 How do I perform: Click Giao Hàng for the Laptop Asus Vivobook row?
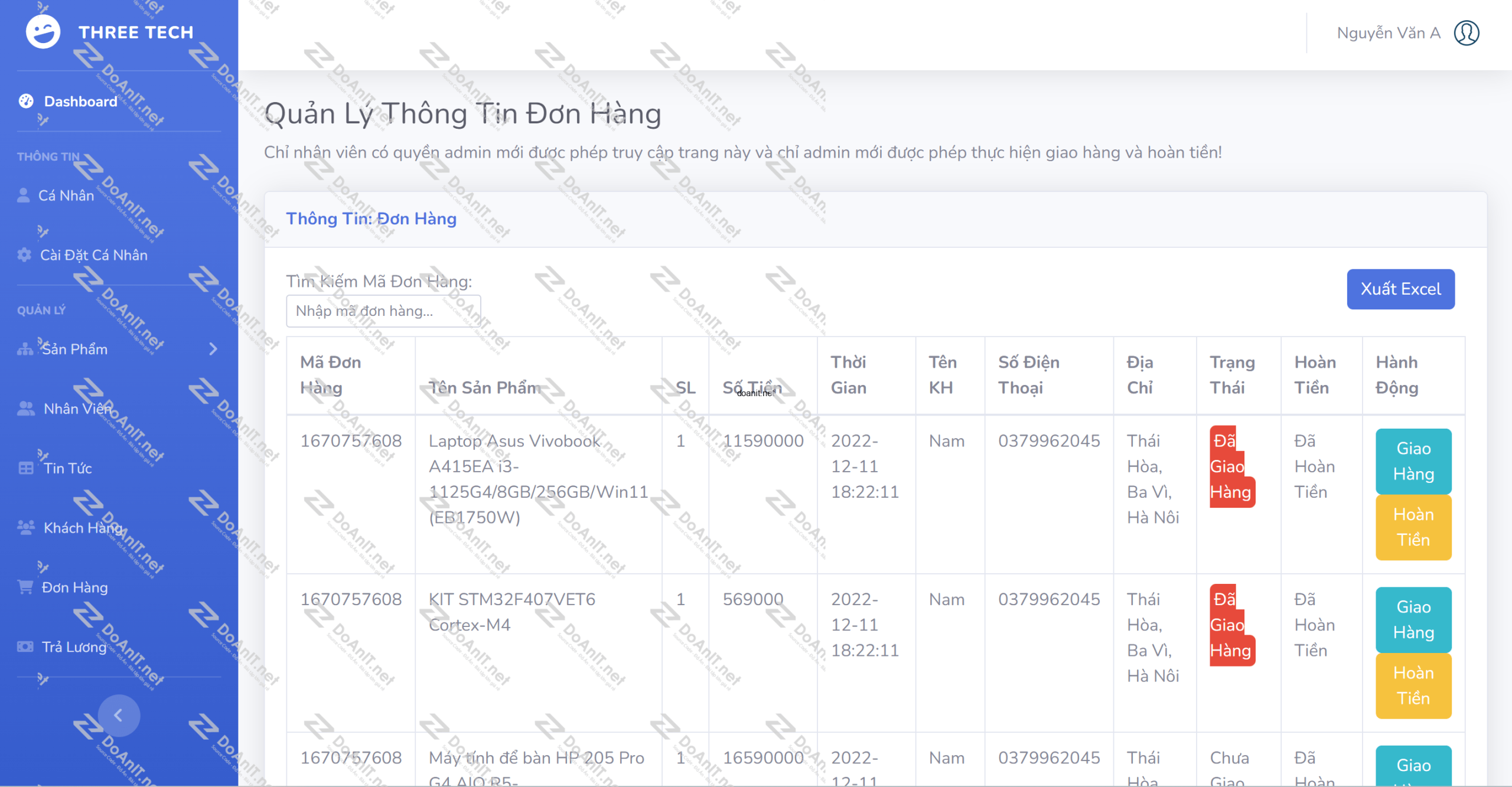point(1413,461)
